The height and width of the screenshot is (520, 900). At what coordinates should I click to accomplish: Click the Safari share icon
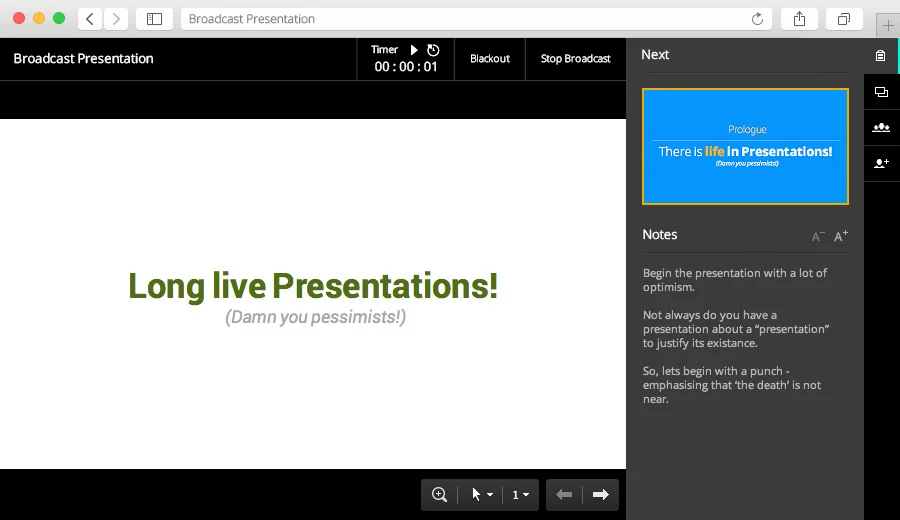pos(800,19)
